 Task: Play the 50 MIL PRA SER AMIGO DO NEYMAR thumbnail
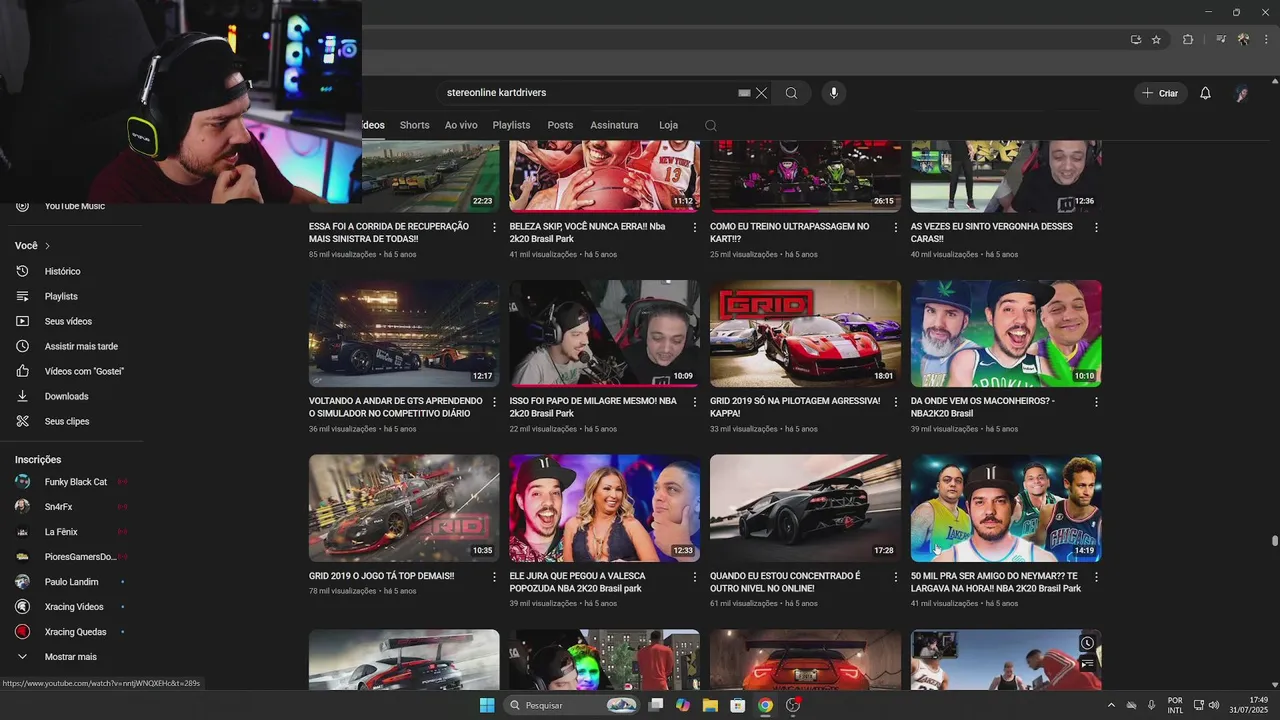click(1006, 508)
